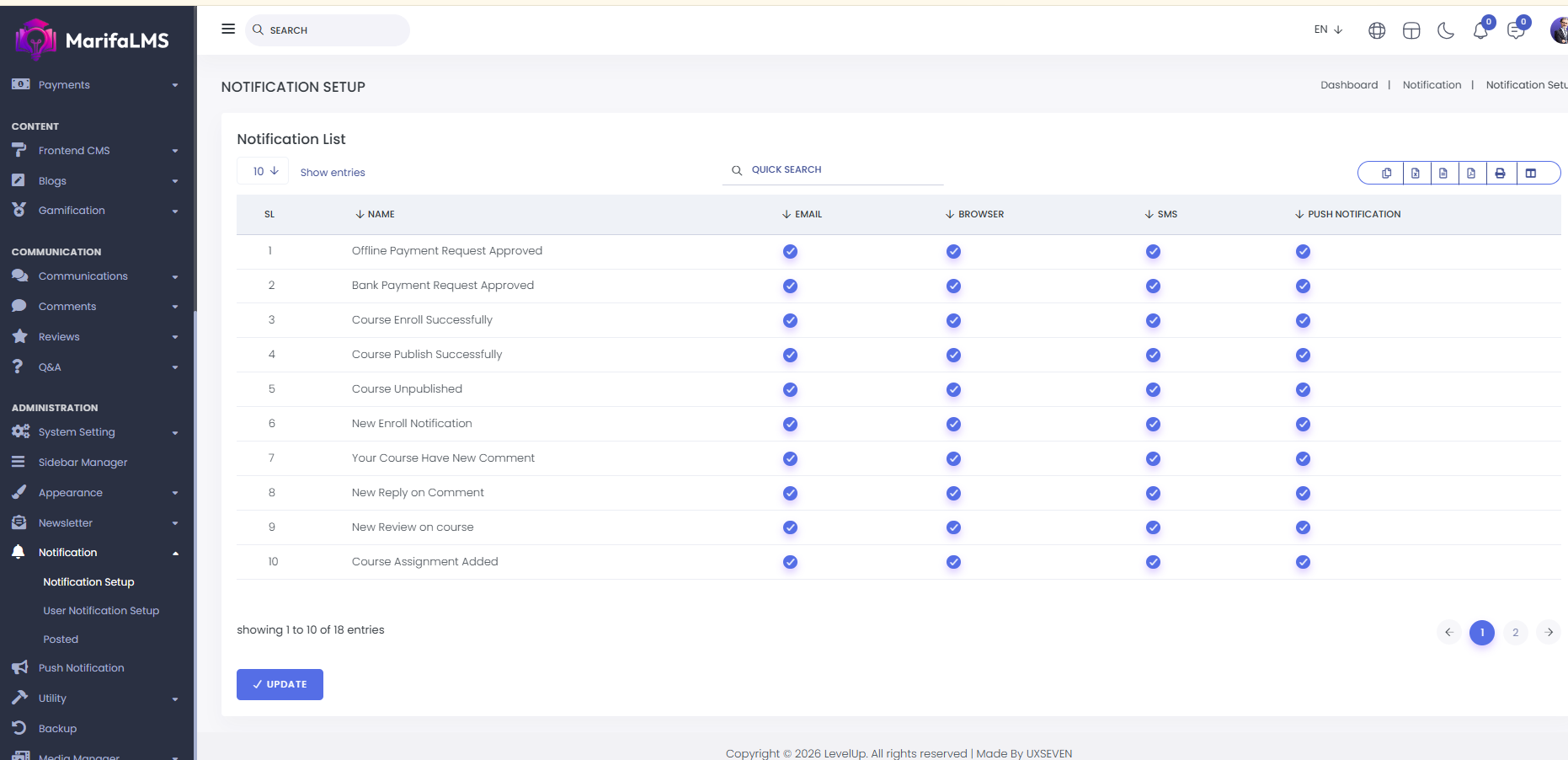Open the bell notifications icon

[1480, 31]
